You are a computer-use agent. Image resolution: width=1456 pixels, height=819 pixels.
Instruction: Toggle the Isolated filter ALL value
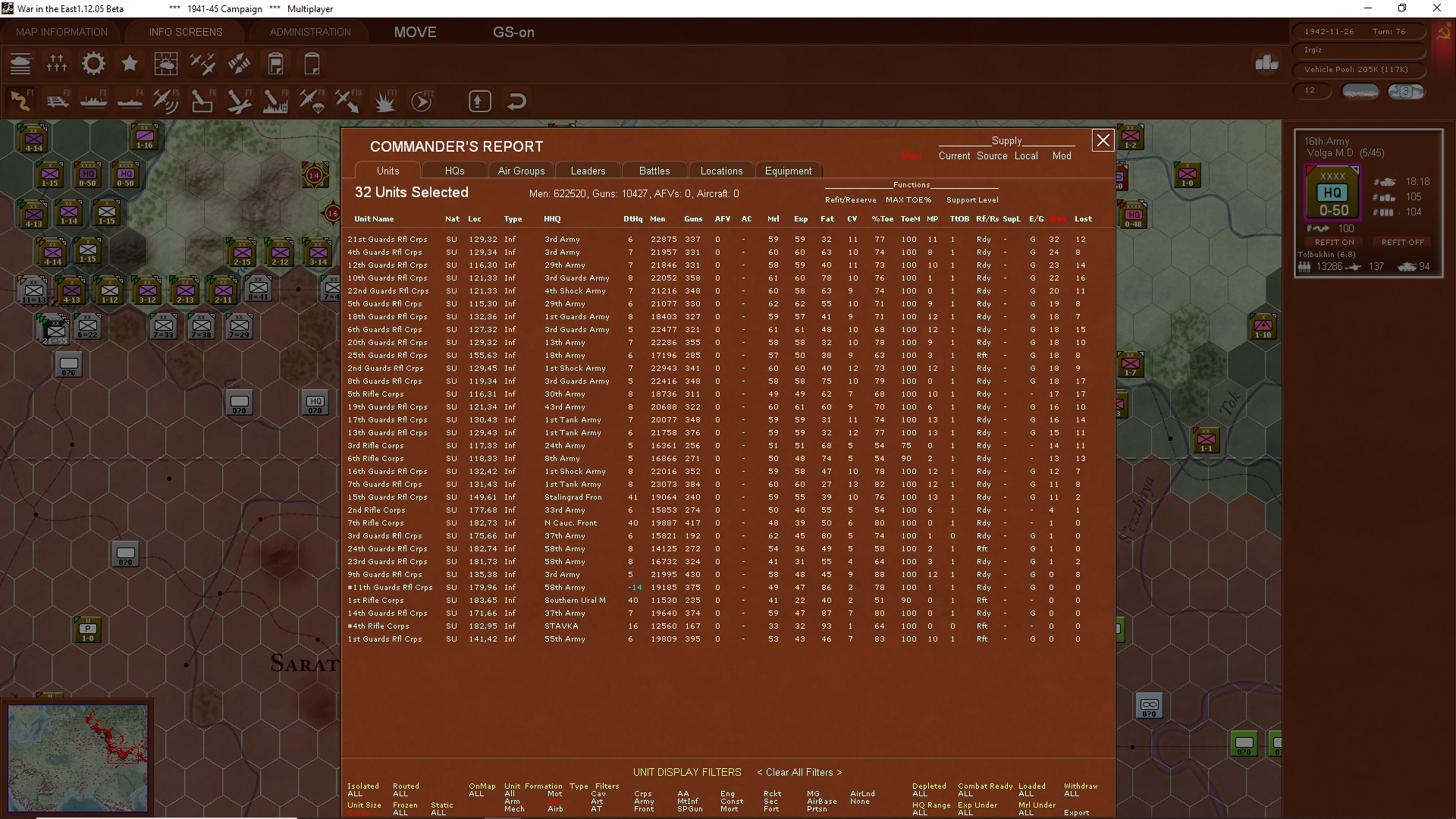coord(355,794)
